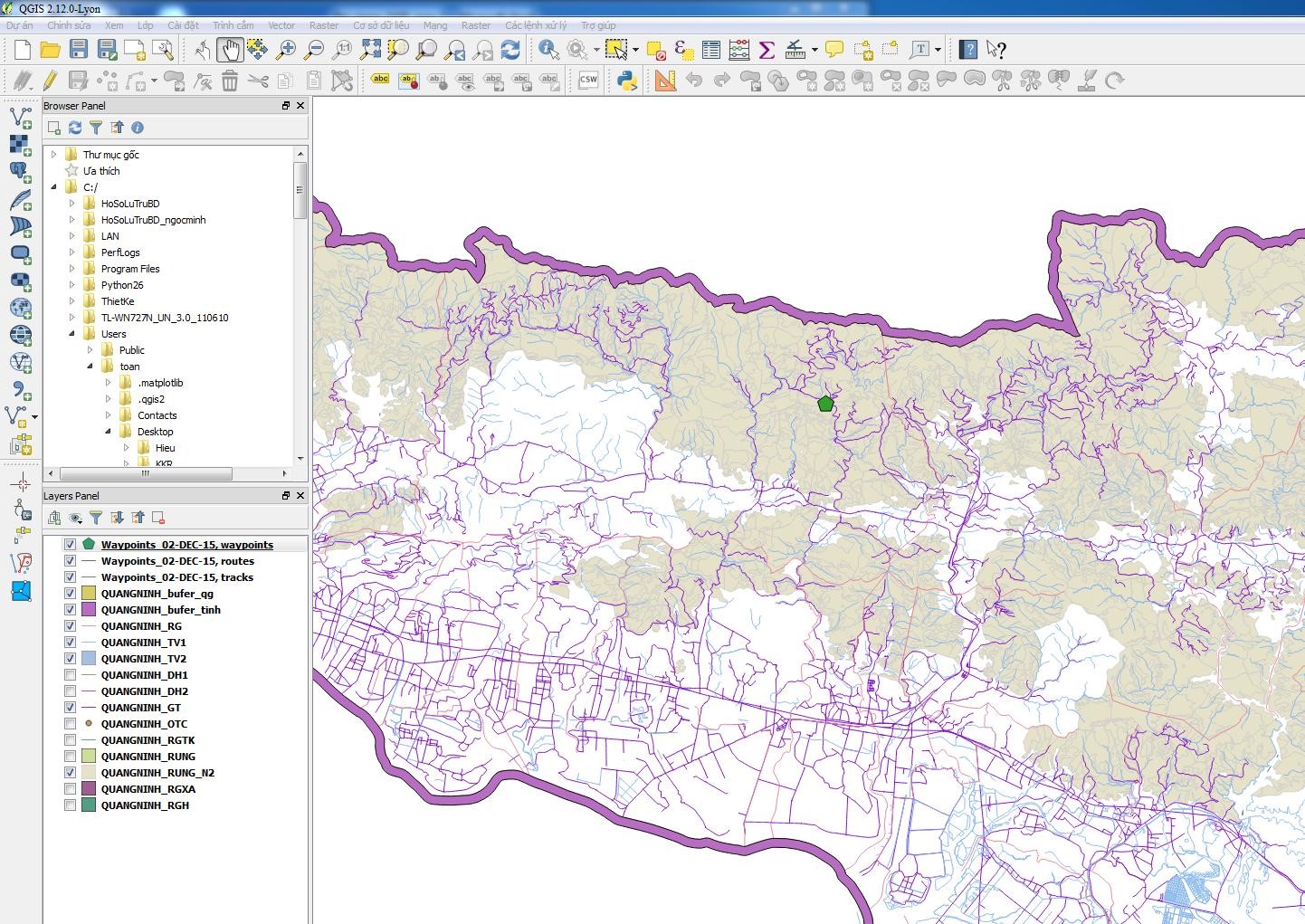The height and width of the screenshot is (924, 1305).
Task: Enable the QUANGNINH_DH1 layer checkbox
Action: (70, 675)
